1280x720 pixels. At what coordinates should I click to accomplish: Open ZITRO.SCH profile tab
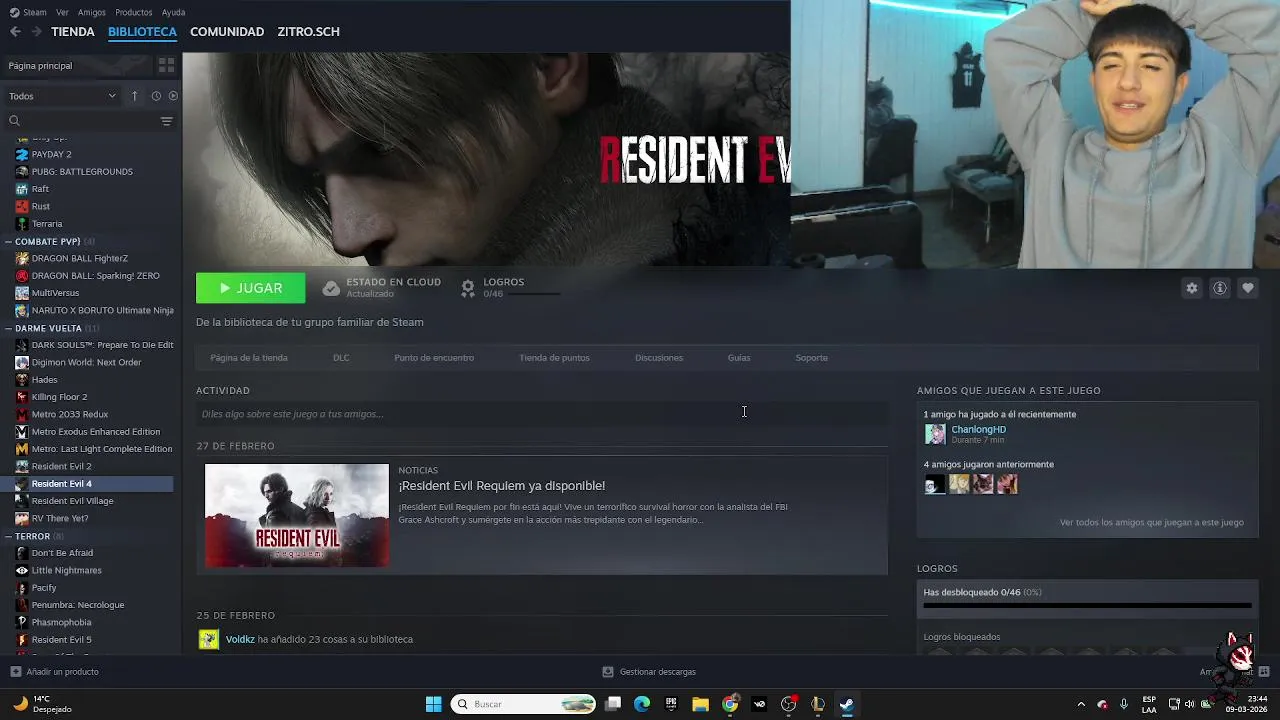coord(308,32)
